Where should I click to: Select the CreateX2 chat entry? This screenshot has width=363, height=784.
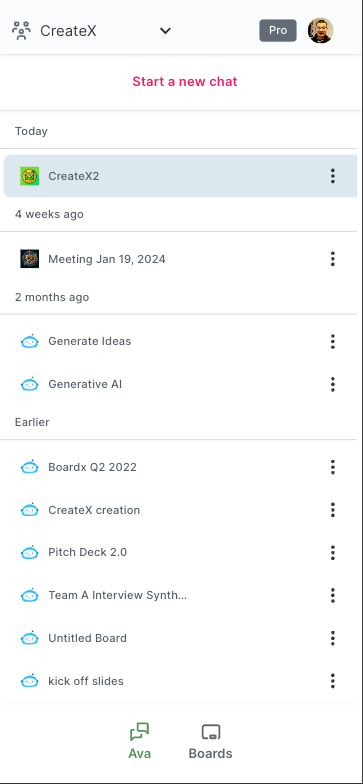pyautogui.click(x=180, y=176)
